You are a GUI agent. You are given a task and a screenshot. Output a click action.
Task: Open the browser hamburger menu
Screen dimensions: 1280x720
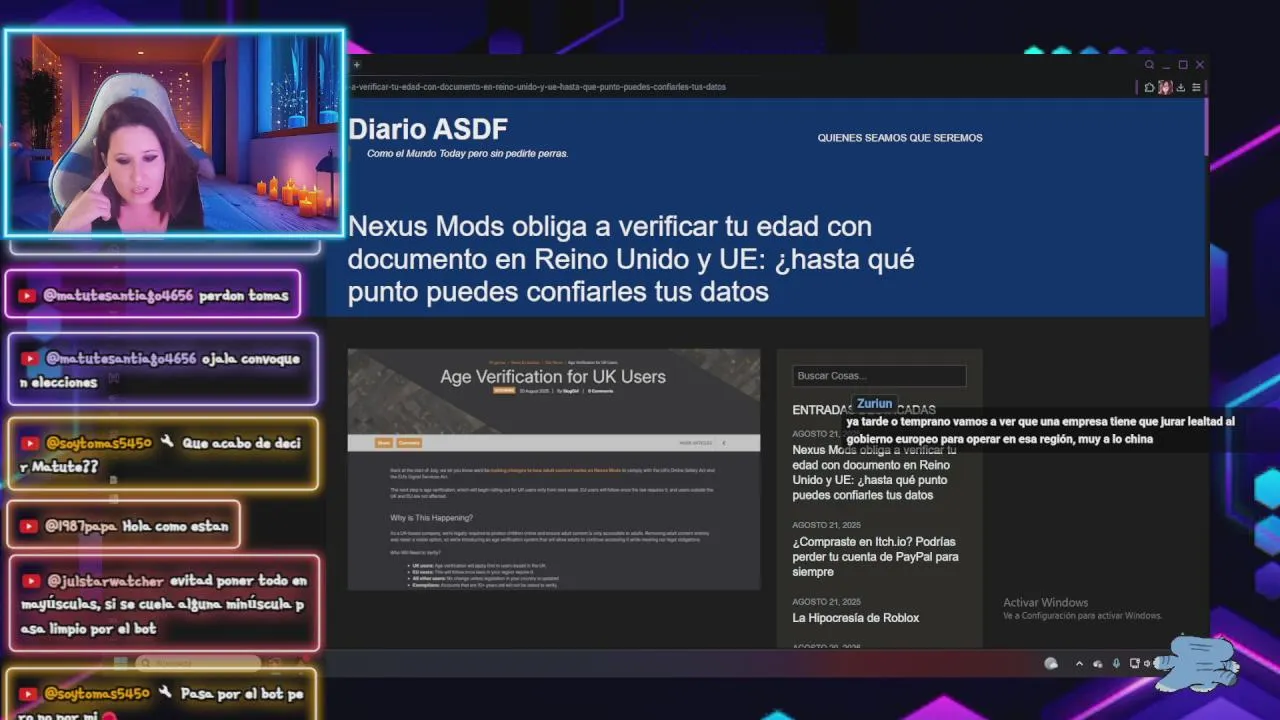1196,88
